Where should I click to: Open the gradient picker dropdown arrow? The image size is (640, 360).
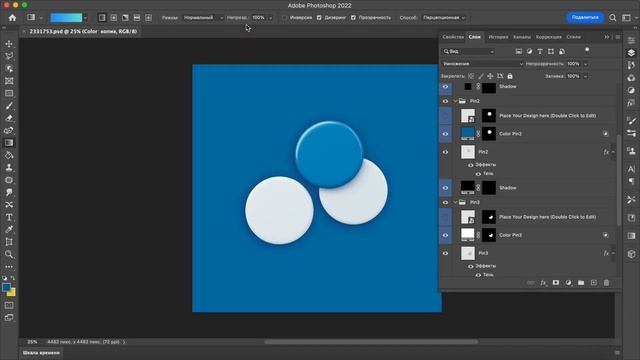click(85, 18)
